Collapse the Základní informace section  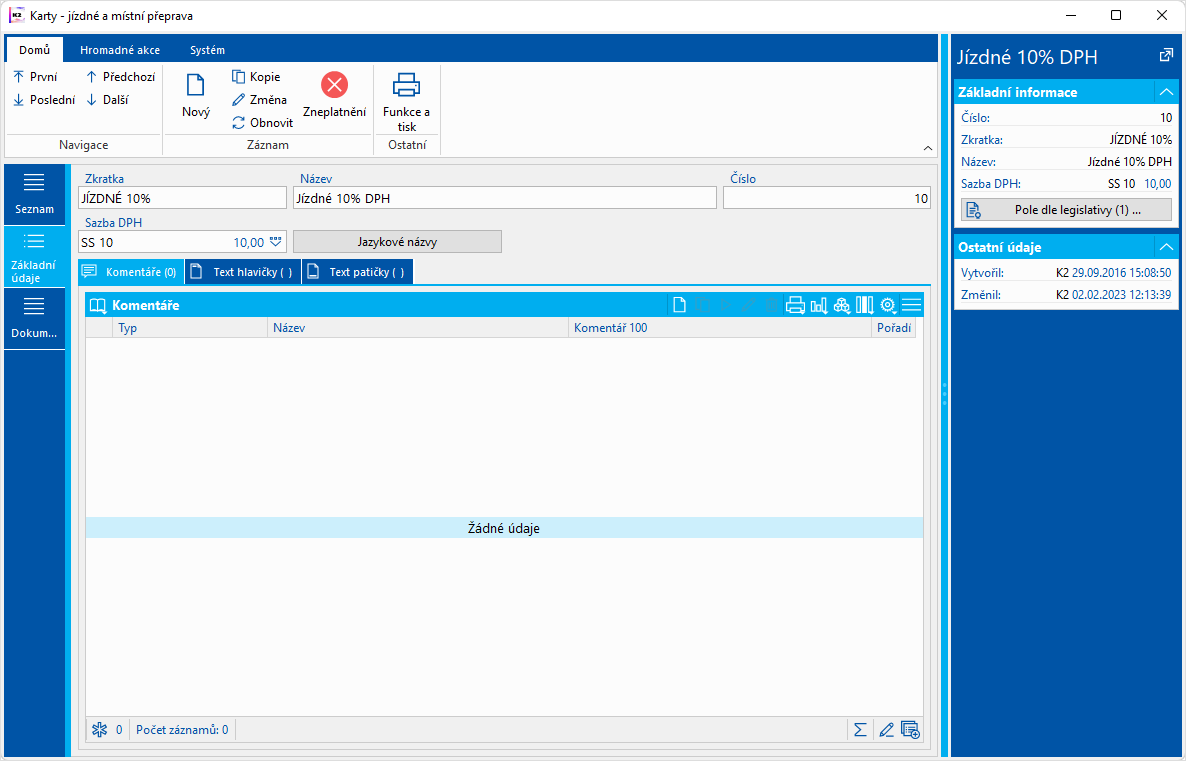pos(1166,92)
